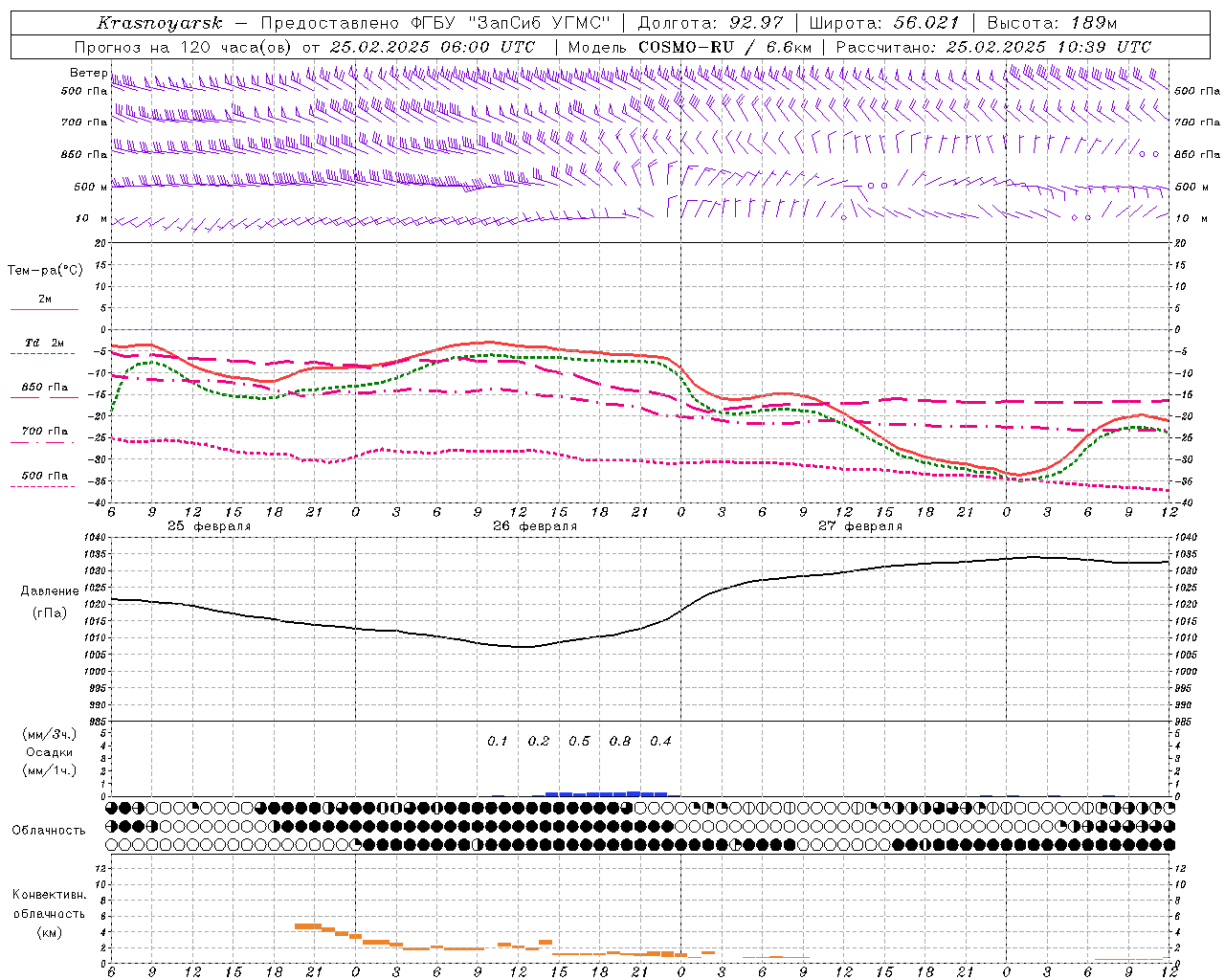Click the 'Krasnoyarsk' station title
This screenshot has height=980, width=1225.
tap(160, 23)
